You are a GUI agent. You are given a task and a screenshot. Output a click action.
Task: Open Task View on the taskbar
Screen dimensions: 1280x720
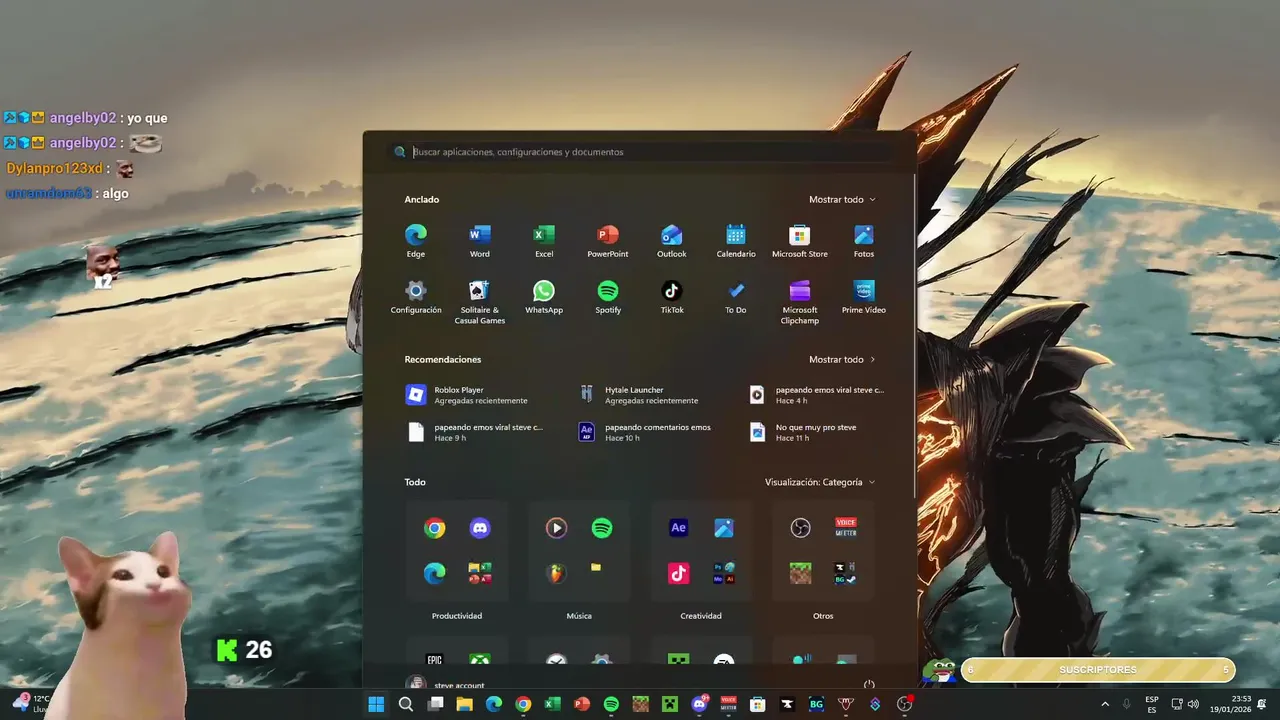click(x=435, y=704)
